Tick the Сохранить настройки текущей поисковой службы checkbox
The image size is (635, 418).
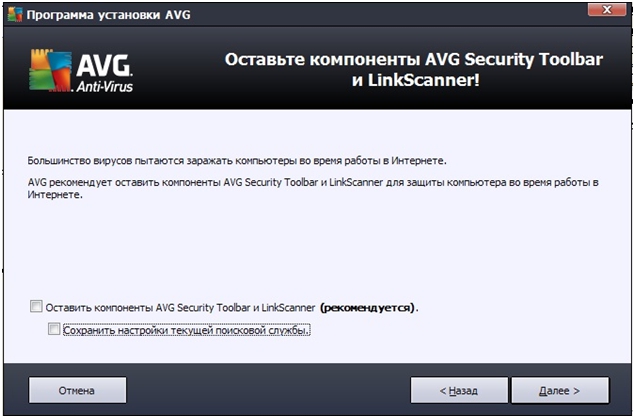click(x=54, y=328)
